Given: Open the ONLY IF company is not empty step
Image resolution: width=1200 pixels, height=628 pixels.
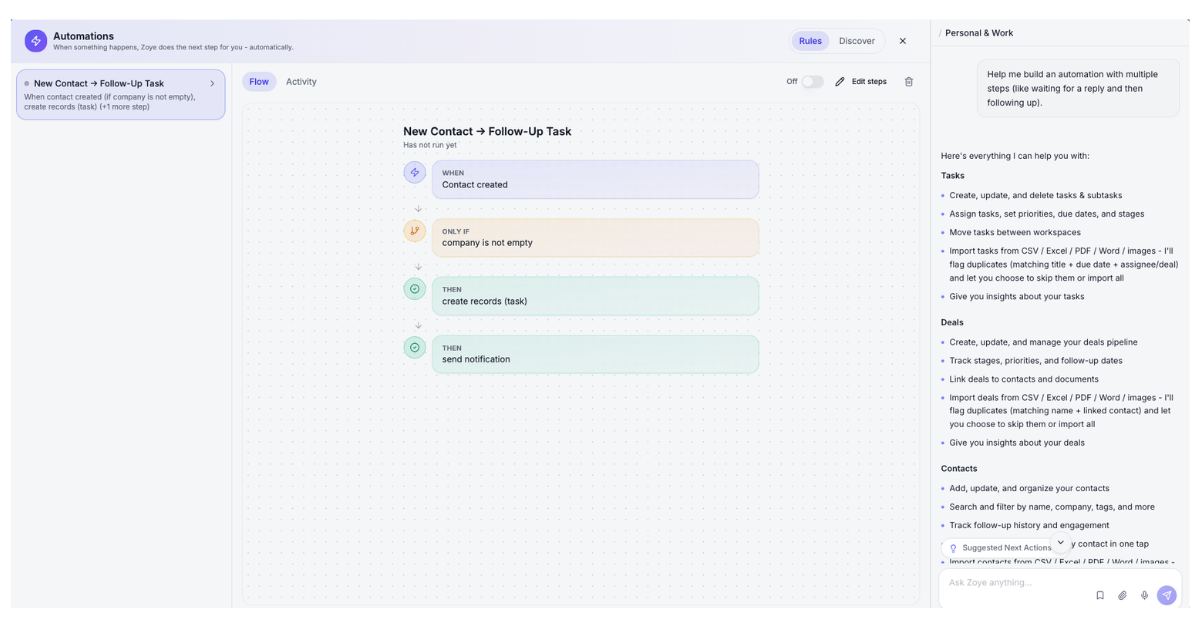Looking at the screenshot, I should pos(595,237).
